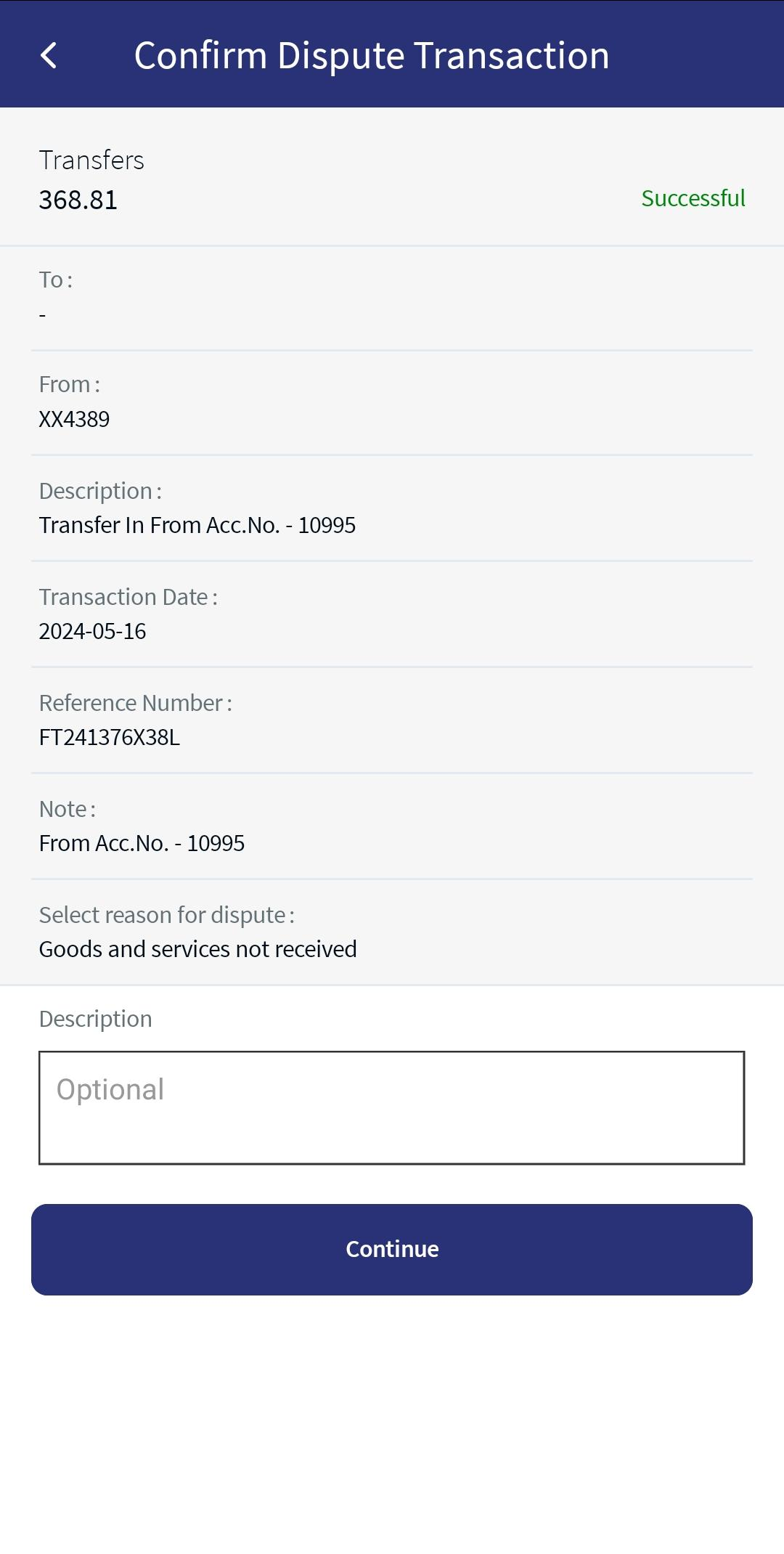
Task: Tap the Select reason for dispute label
Action: pos(166,915)
